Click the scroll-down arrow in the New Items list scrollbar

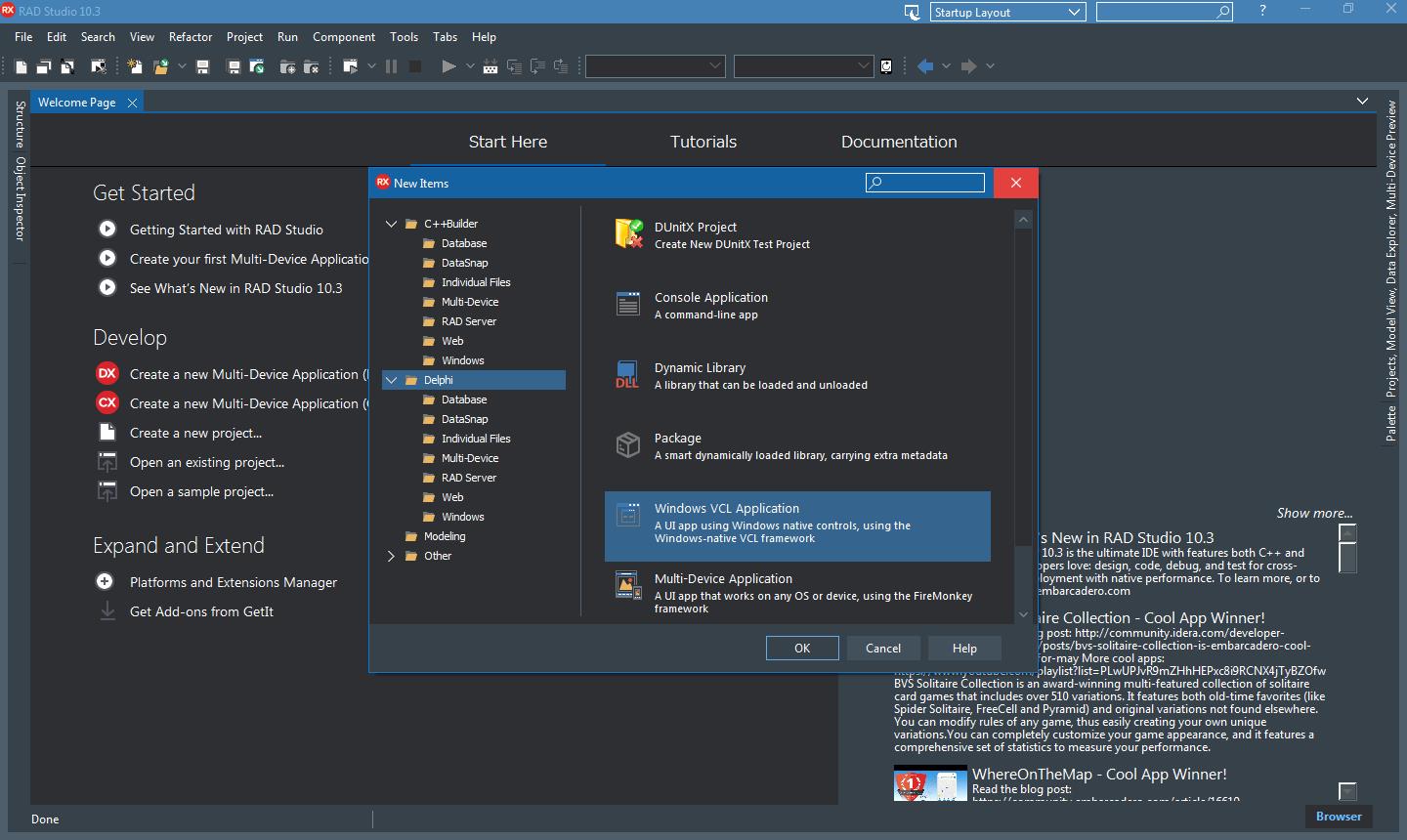click(1023, 614)
